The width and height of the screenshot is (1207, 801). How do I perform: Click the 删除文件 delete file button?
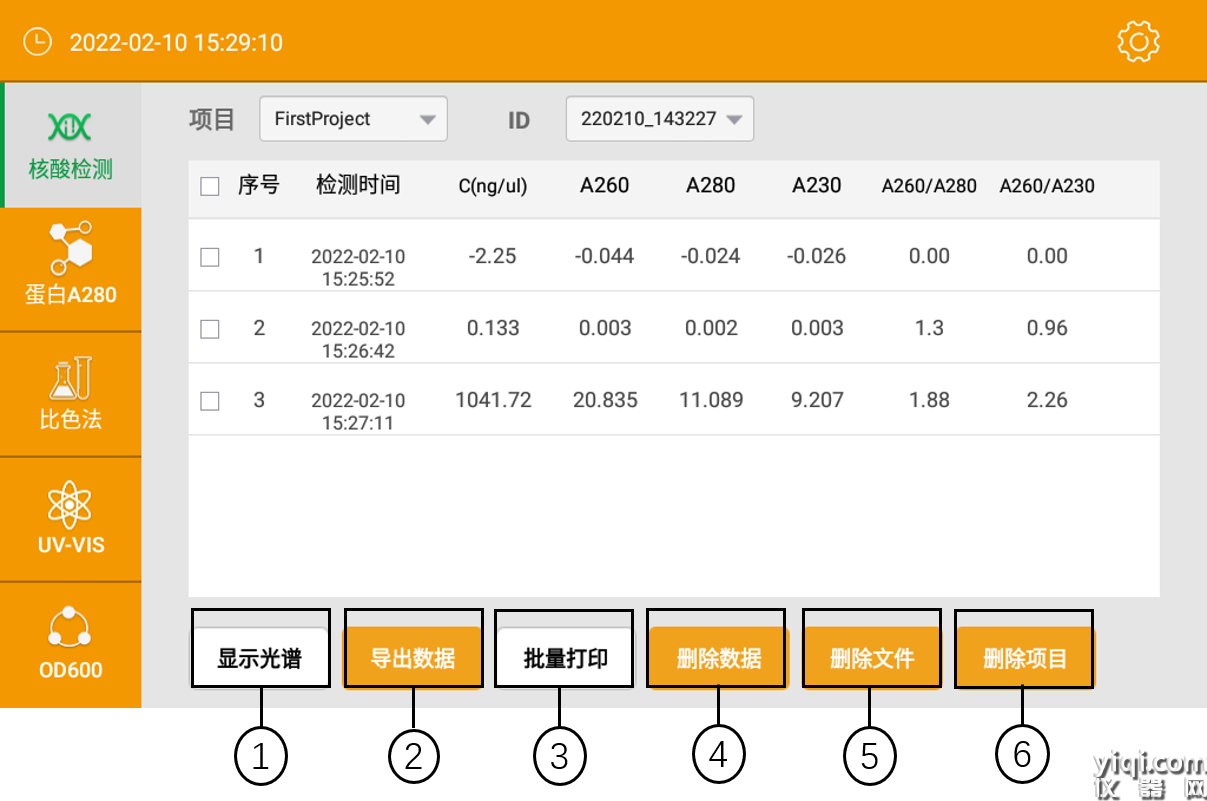click(x=872, y=658)
